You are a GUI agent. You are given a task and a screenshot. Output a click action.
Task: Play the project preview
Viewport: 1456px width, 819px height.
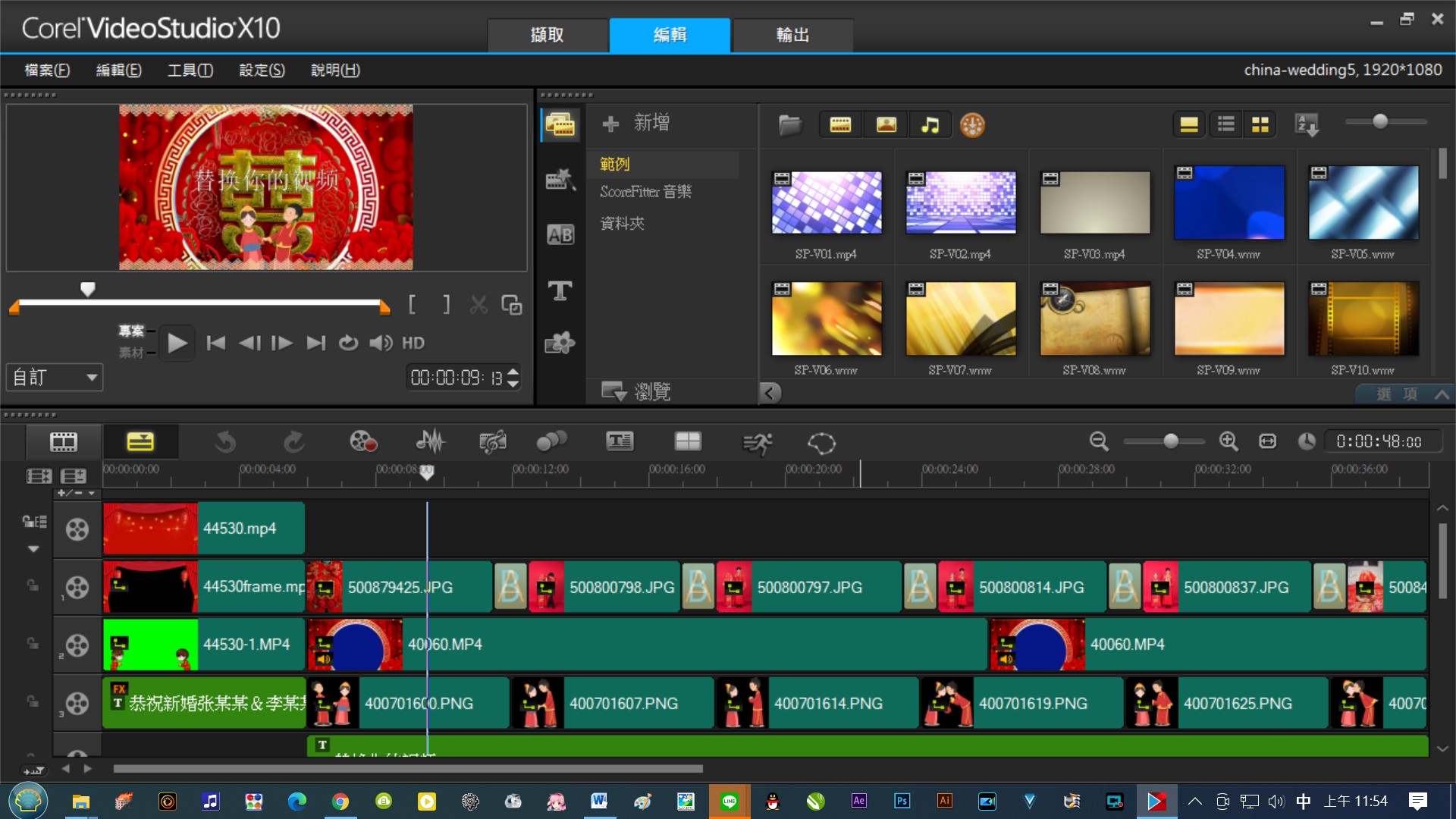point(177,344)
